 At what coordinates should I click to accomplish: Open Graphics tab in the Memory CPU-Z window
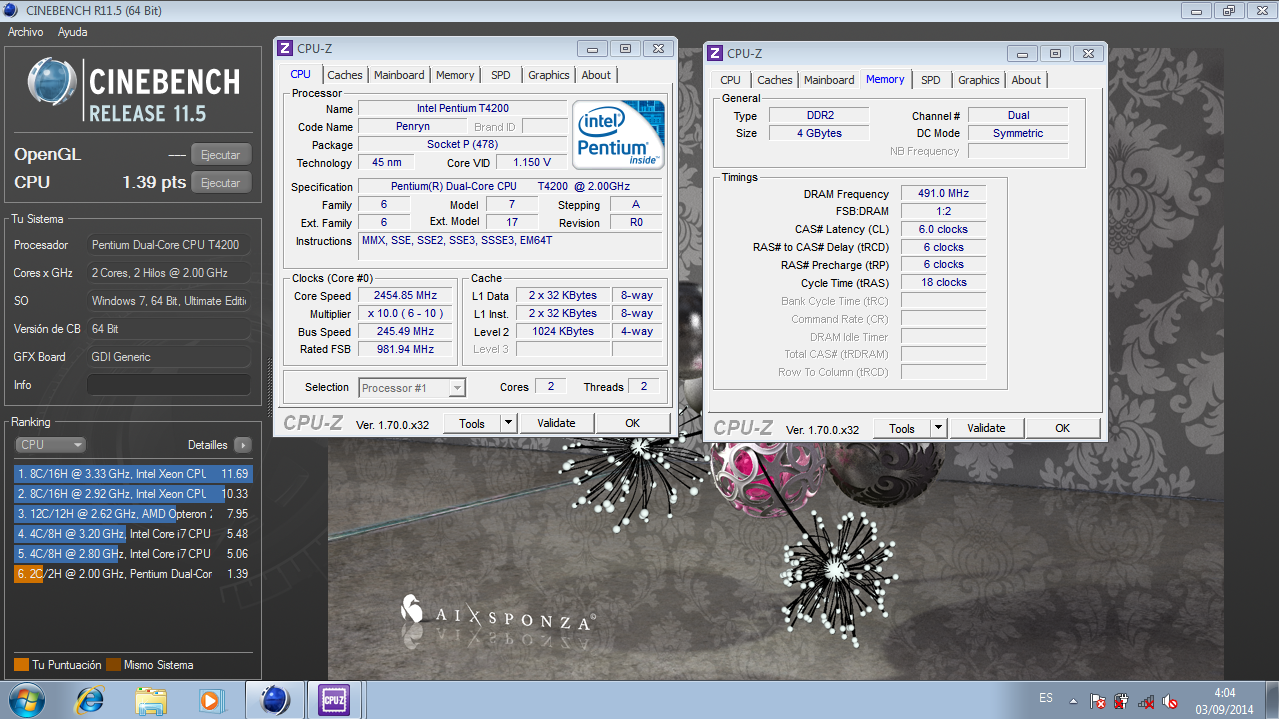pos(979,80)
